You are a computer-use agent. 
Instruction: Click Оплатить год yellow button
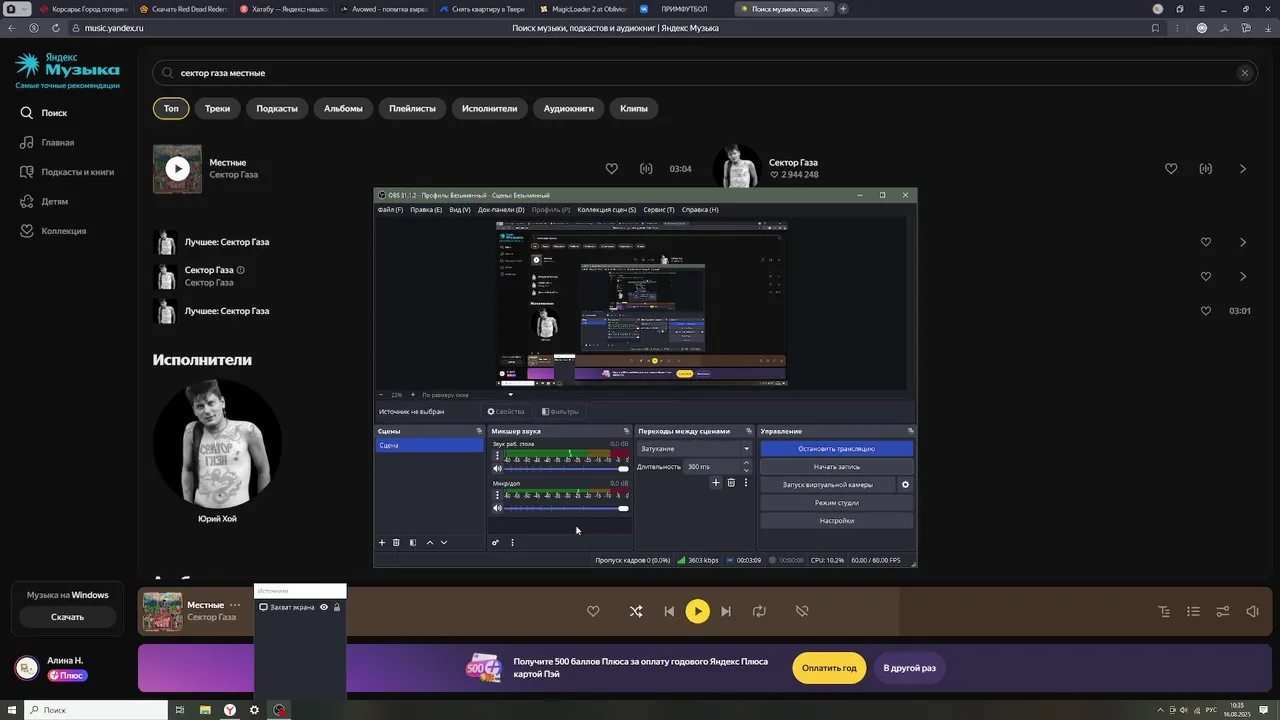click(x=829, y=668)
